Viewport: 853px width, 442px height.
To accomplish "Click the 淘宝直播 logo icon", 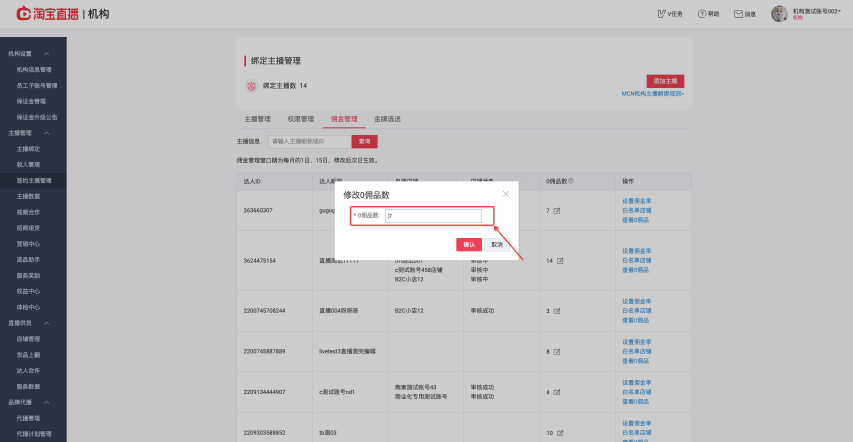I will point(23,14).
